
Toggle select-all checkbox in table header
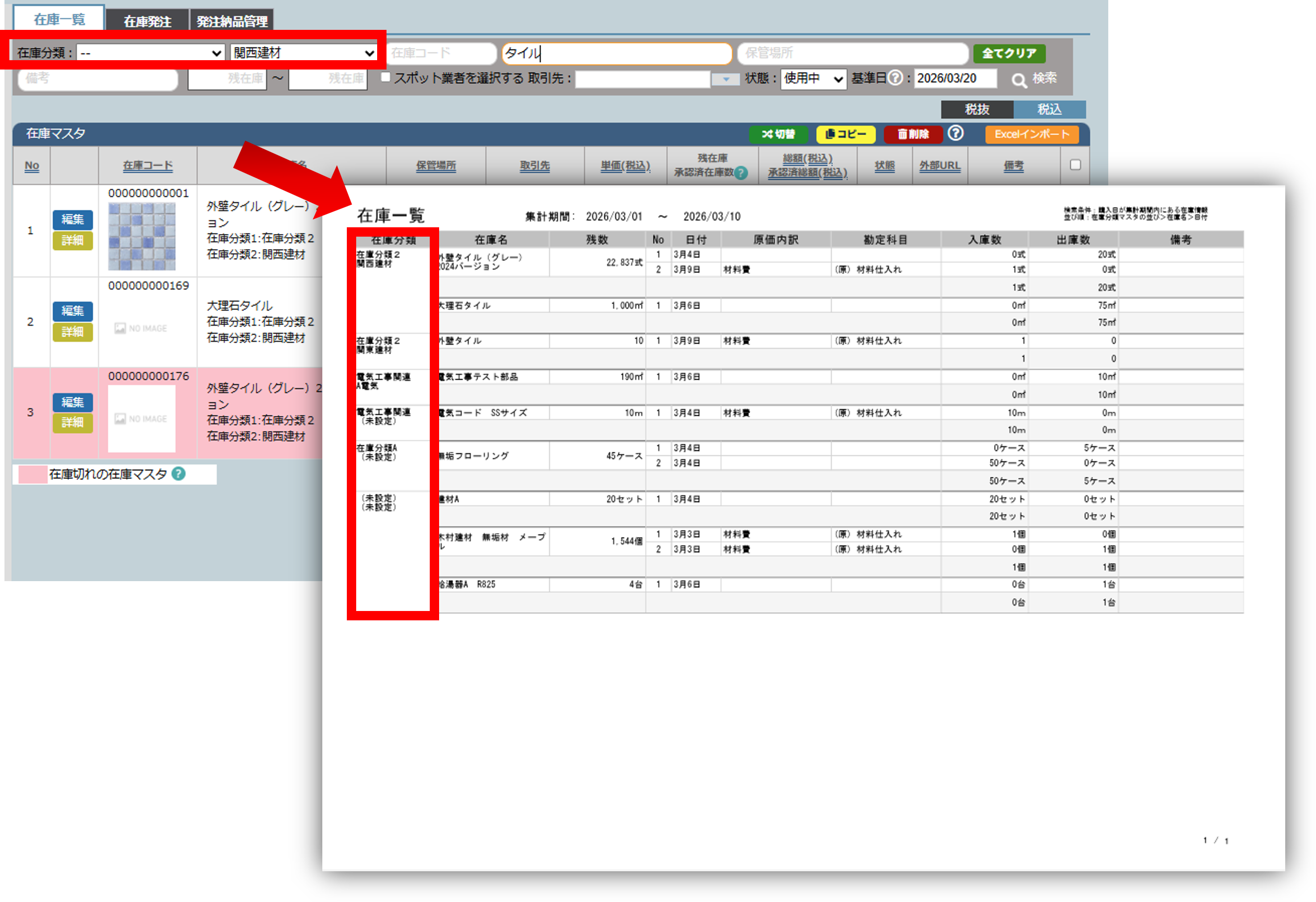(x=1075, y=165)
